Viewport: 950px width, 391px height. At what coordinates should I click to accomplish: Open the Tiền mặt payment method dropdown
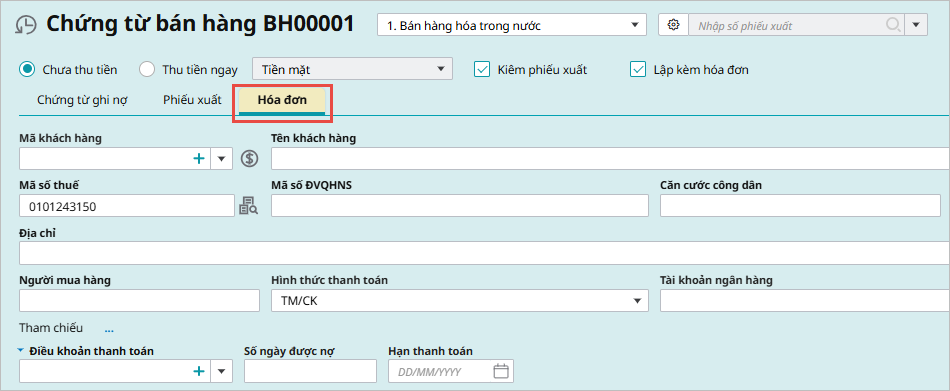pyautogui.click(x=353, y=69)
